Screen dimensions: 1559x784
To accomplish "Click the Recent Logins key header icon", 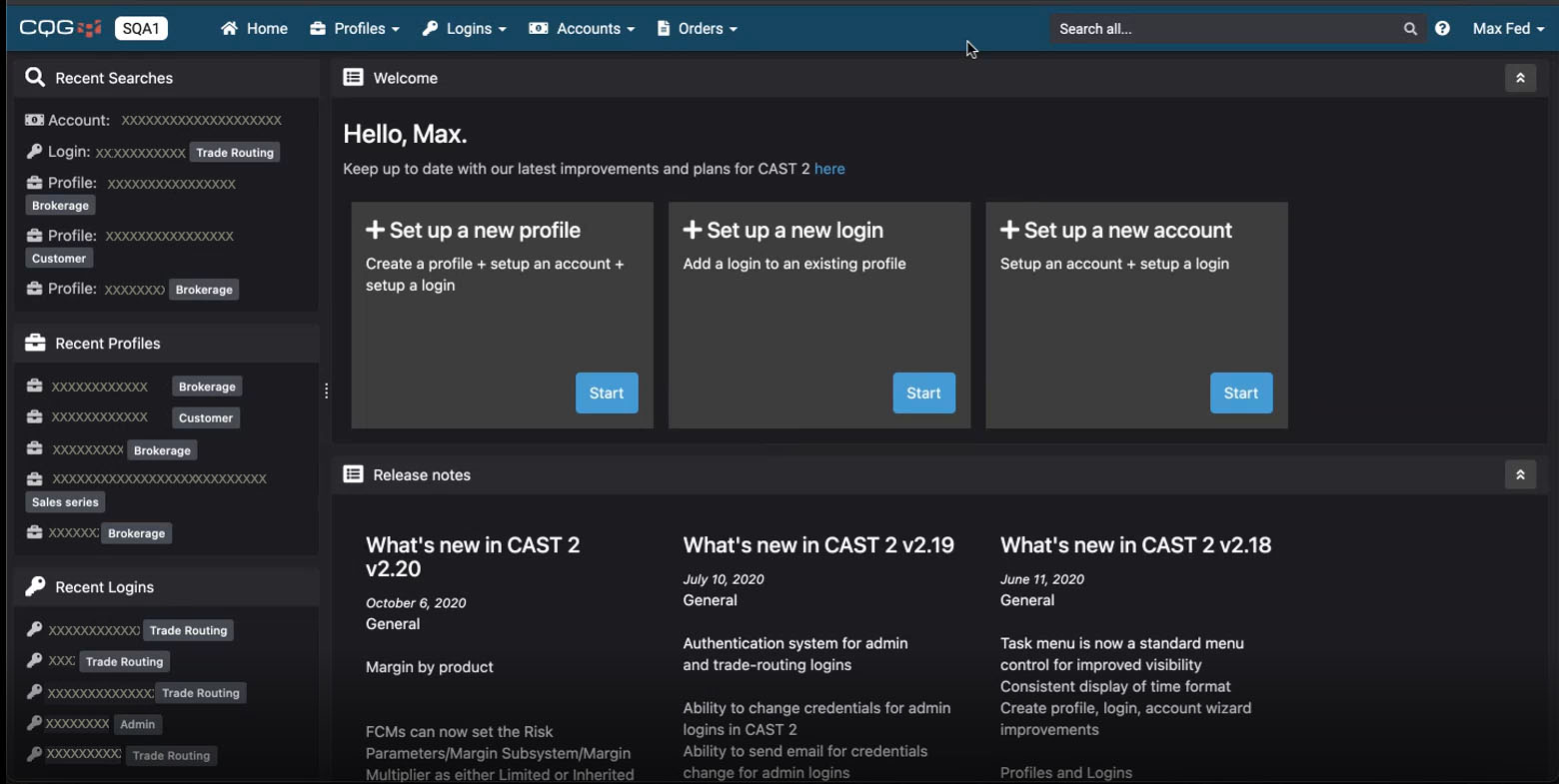I will 35,587.
